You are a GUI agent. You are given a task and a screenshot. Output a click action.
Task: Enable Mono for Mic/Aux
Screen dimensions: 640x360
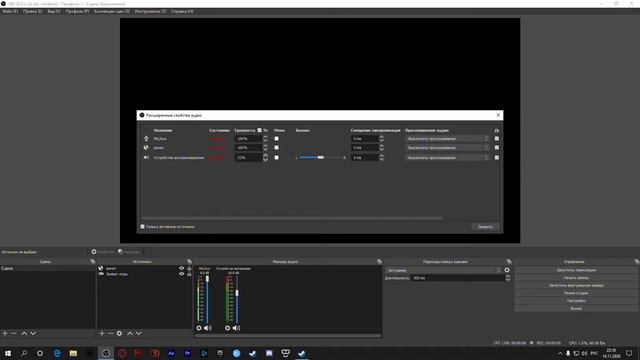(276, 139)
